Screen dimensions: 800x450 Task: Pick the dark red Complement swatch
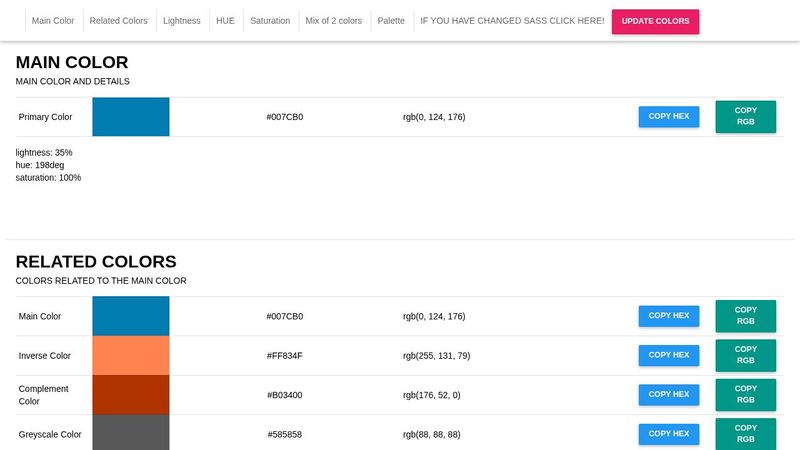click(131, 395)
